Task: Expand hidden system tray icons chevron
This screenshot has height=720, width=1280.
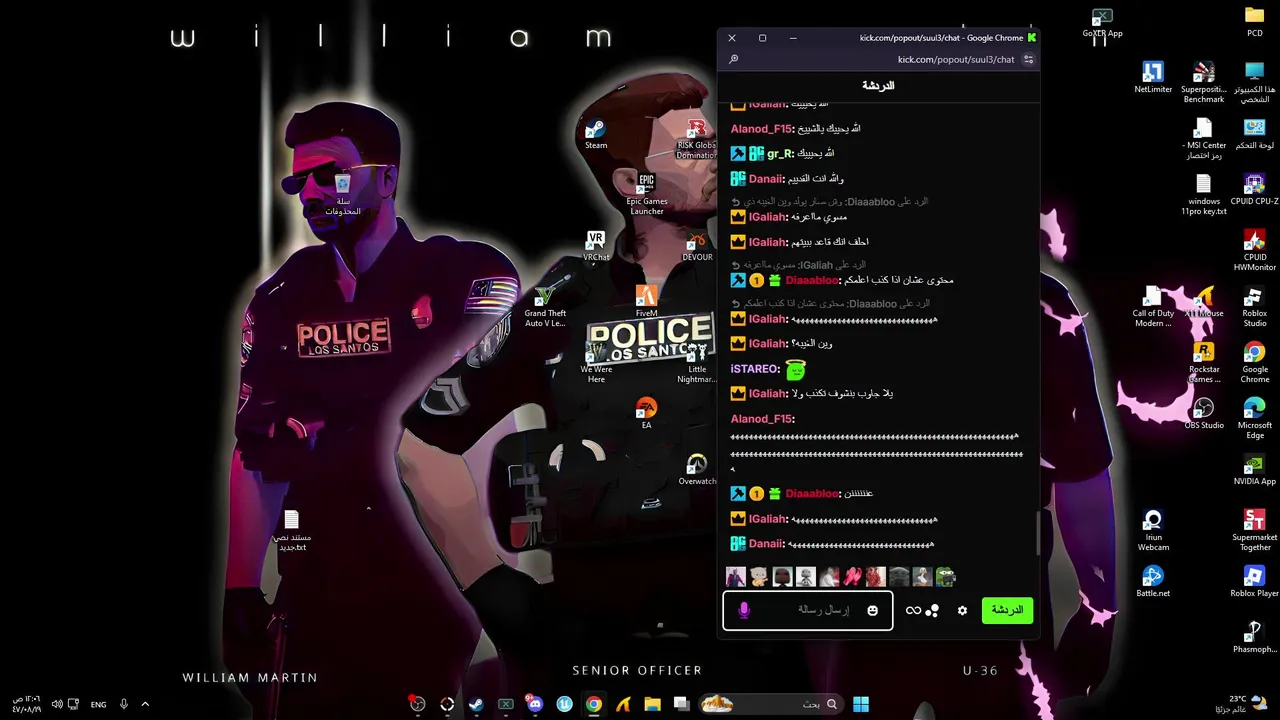Action: 145,704
